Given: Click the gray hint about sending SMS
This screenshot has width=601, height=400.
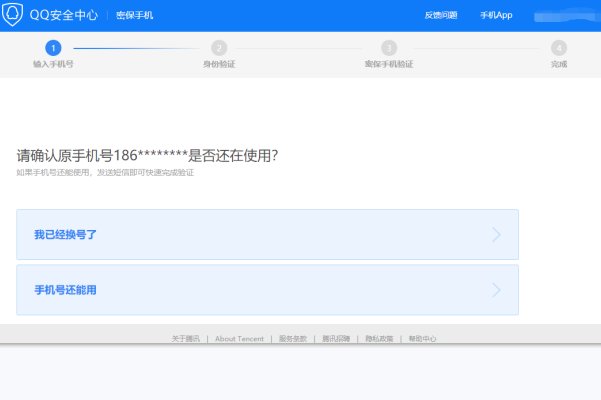Looking at the screenshot, I should pyautogui.click(x=105, y=173).
